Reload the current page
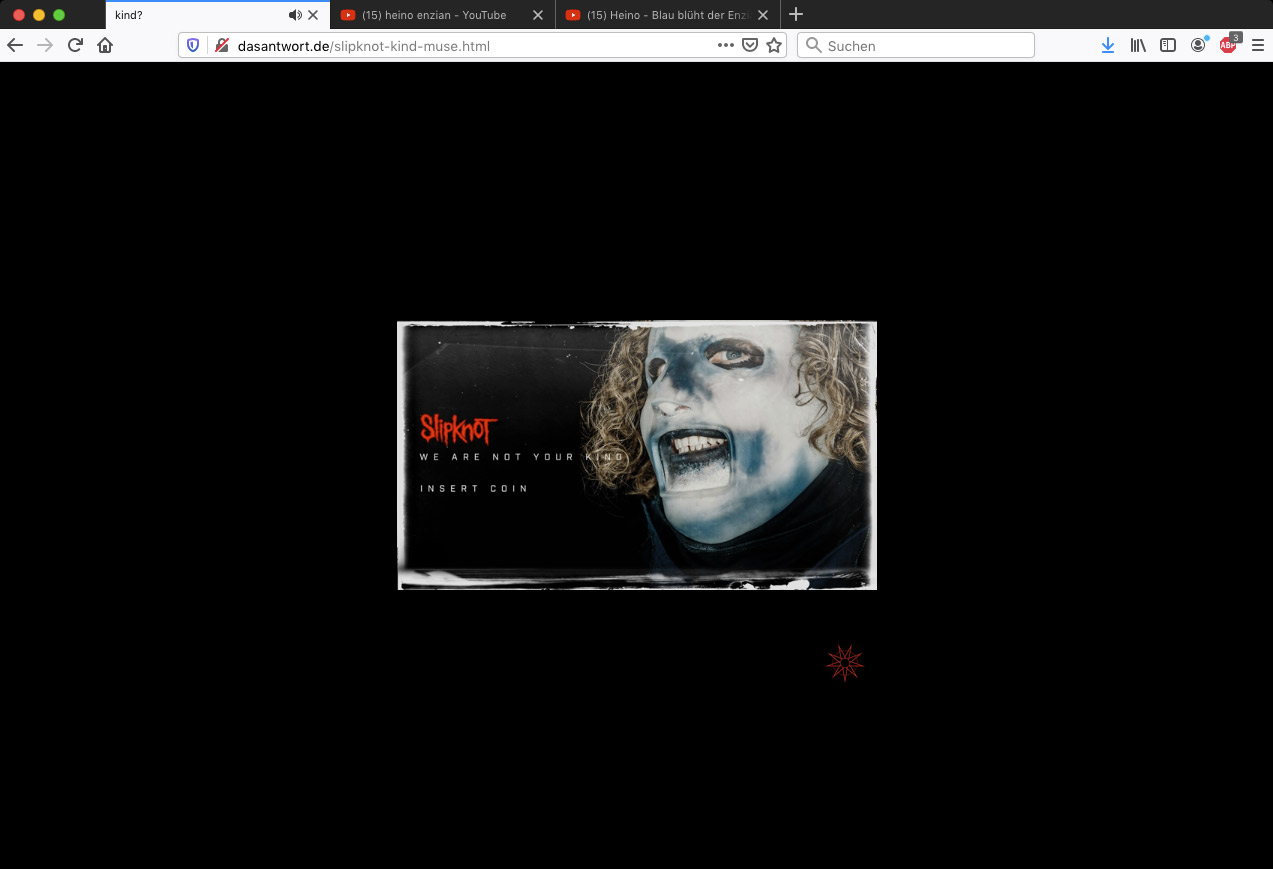Screen dimensions: 1273x869 (x=75, y=45)
